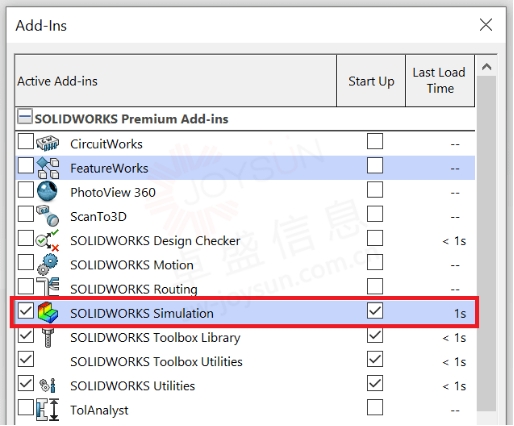Enable TolAnalyst active checkbox
514x426 pixels.
click(x=26, y=407)
